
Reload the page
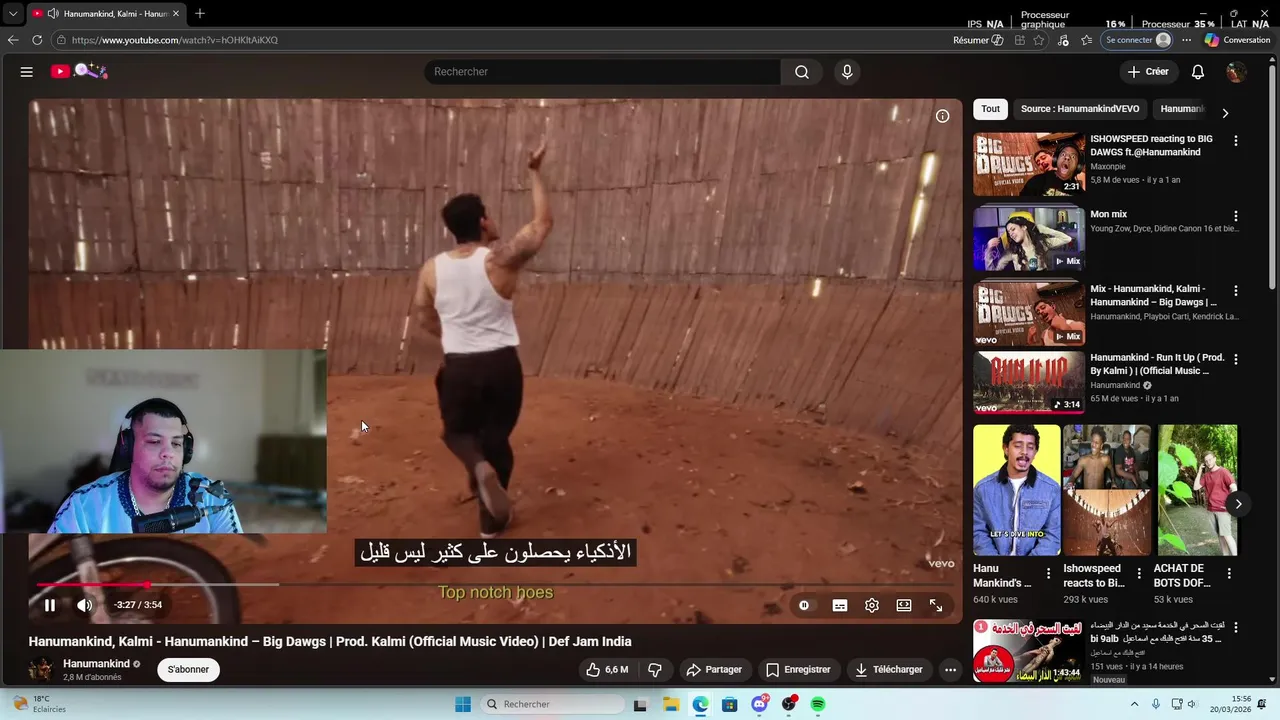(x=37, y=40)
